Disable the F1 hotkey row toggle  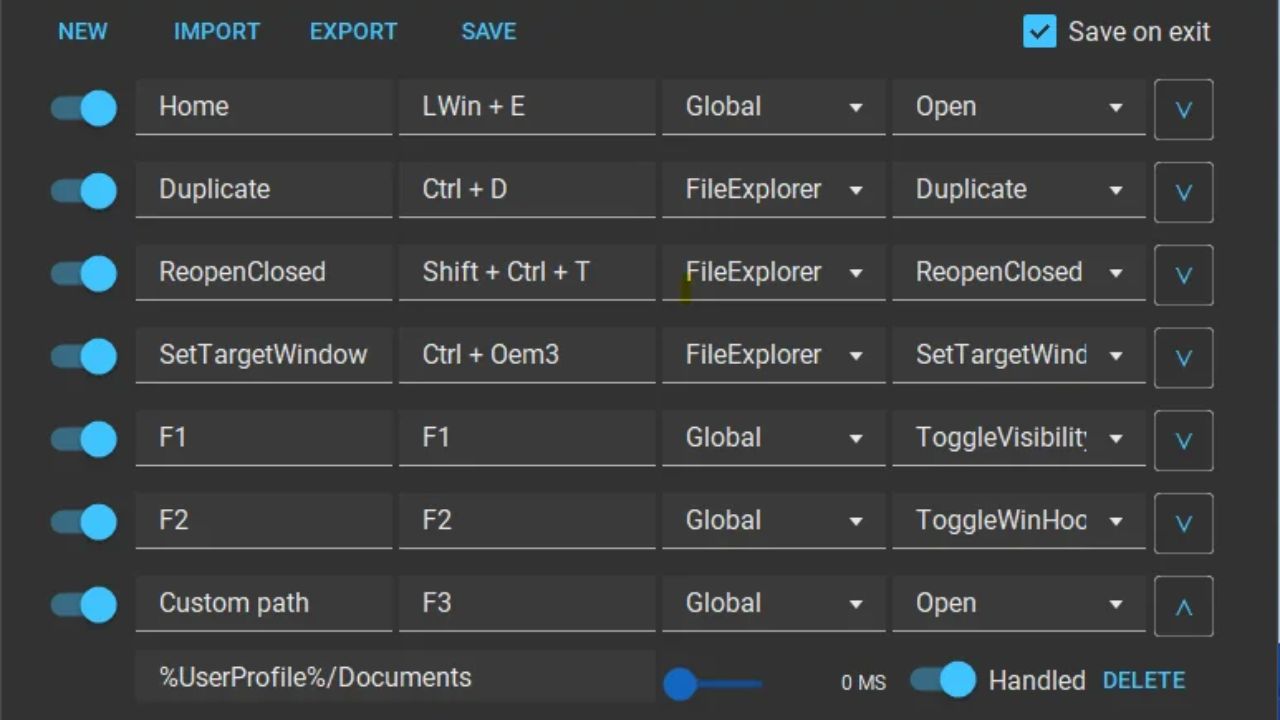[x=84, y=439]
